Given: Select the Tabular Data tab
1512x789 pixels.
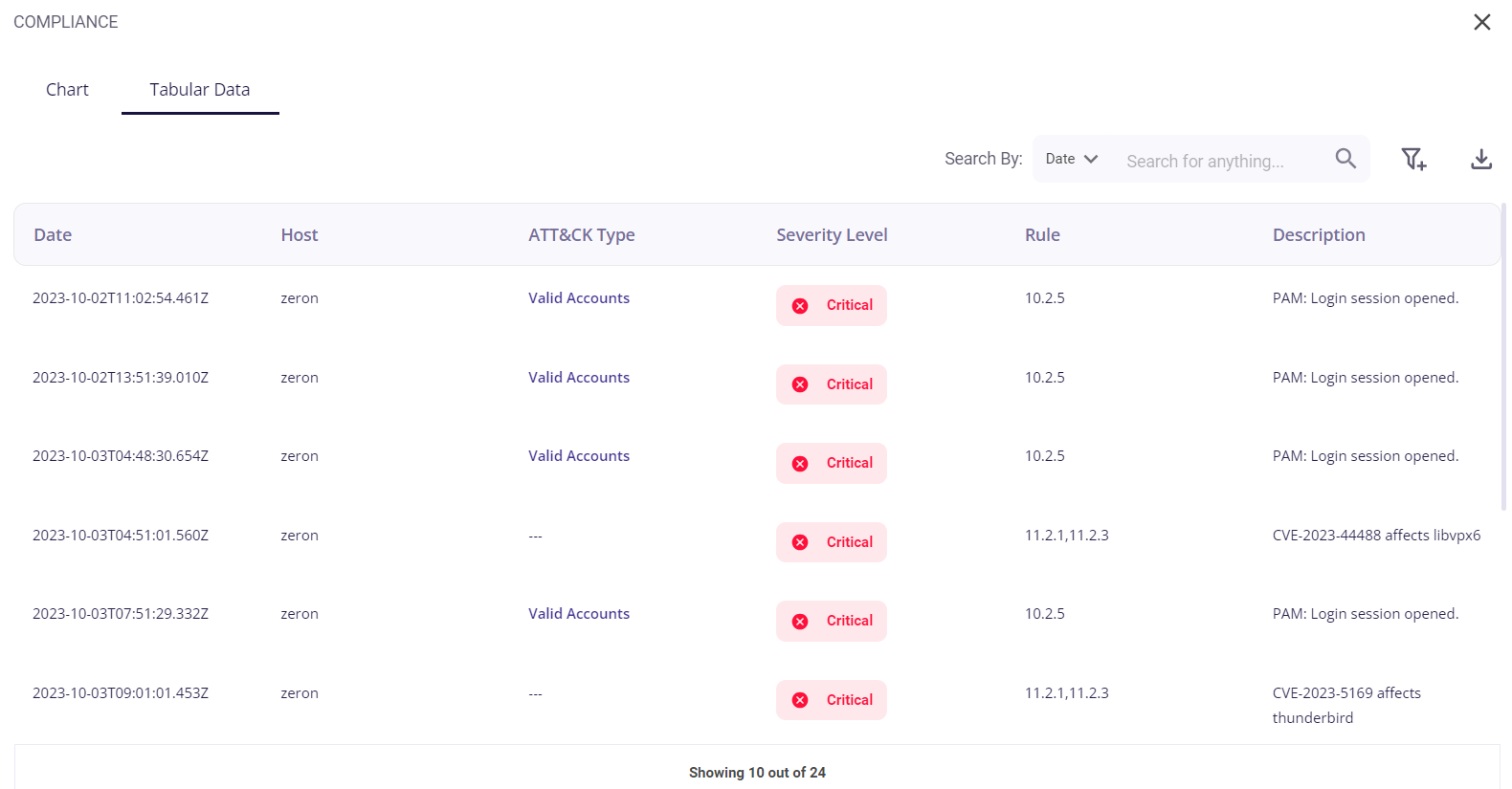Looking at the screenshot, I should click(x=200, y=89).
